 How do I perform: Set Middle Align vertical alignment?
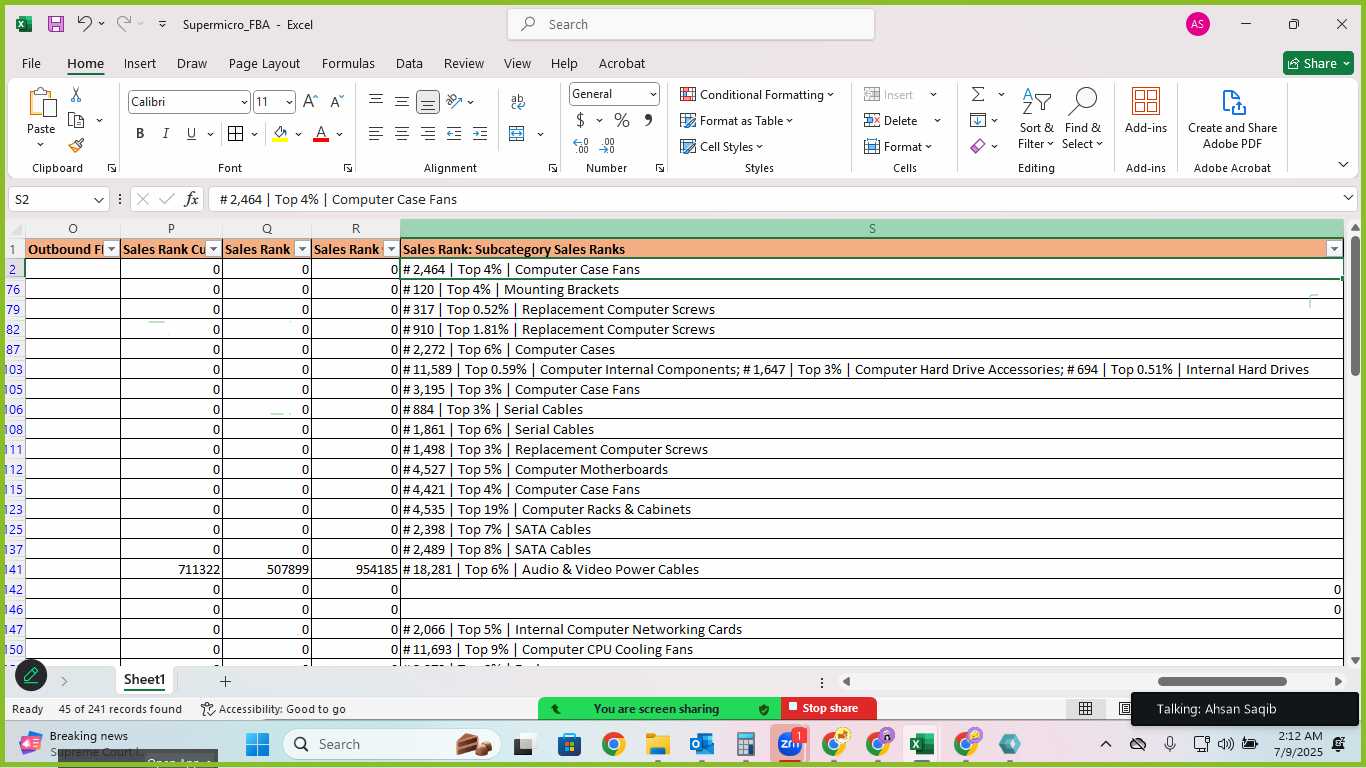coord(401,102)
